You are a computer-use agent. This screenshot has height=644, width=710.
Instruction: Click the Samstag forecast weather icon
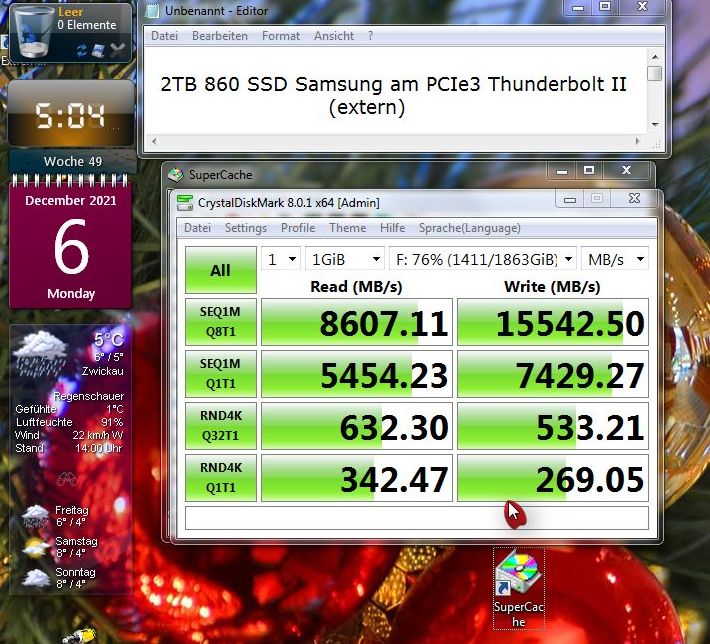click(x=35, y=547)
